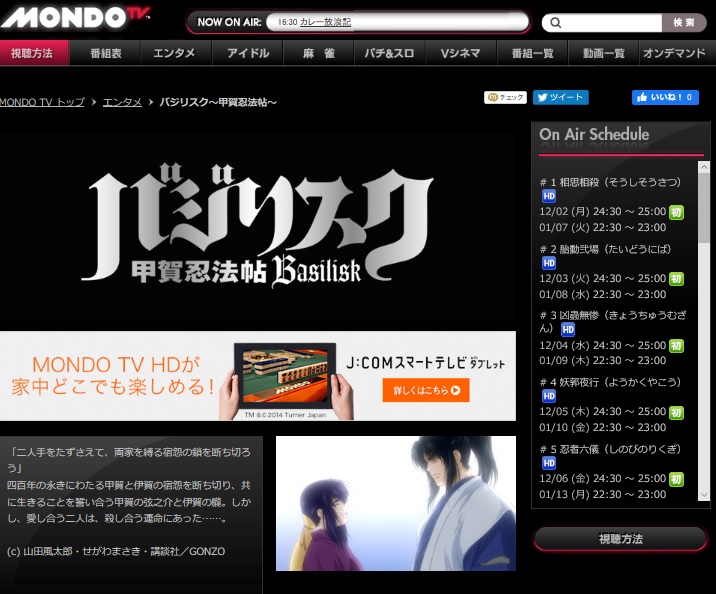Click into the search text field
The width and height of the screenshot is (716, 594).
612,23
